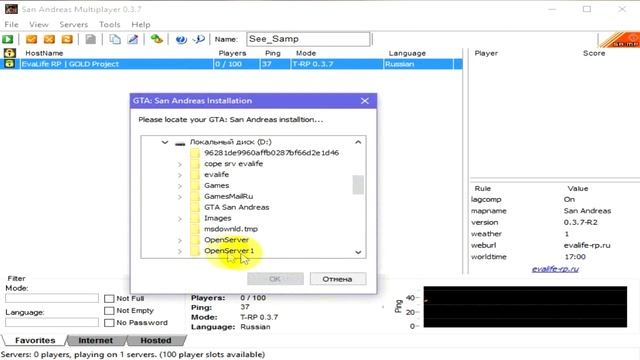640x360 pixels.
Task: Switch to the Hosted tab
Action: tap(156, 340)
